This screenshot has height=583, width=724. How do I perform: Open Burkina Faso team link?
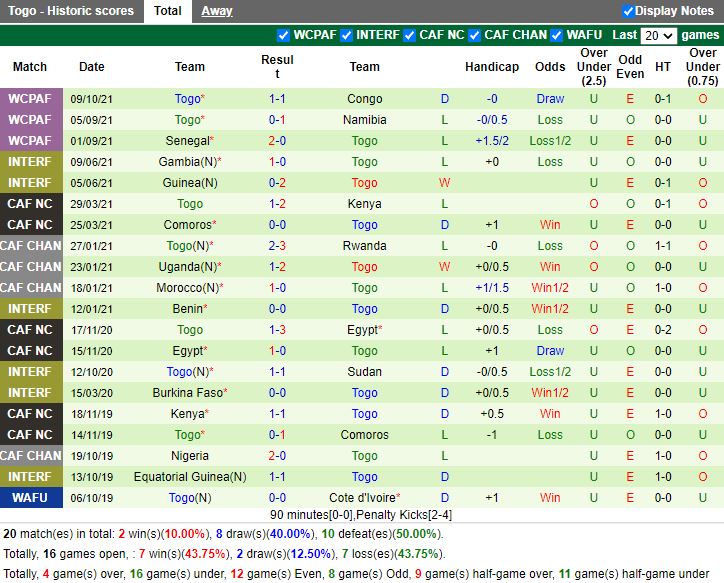188,393
